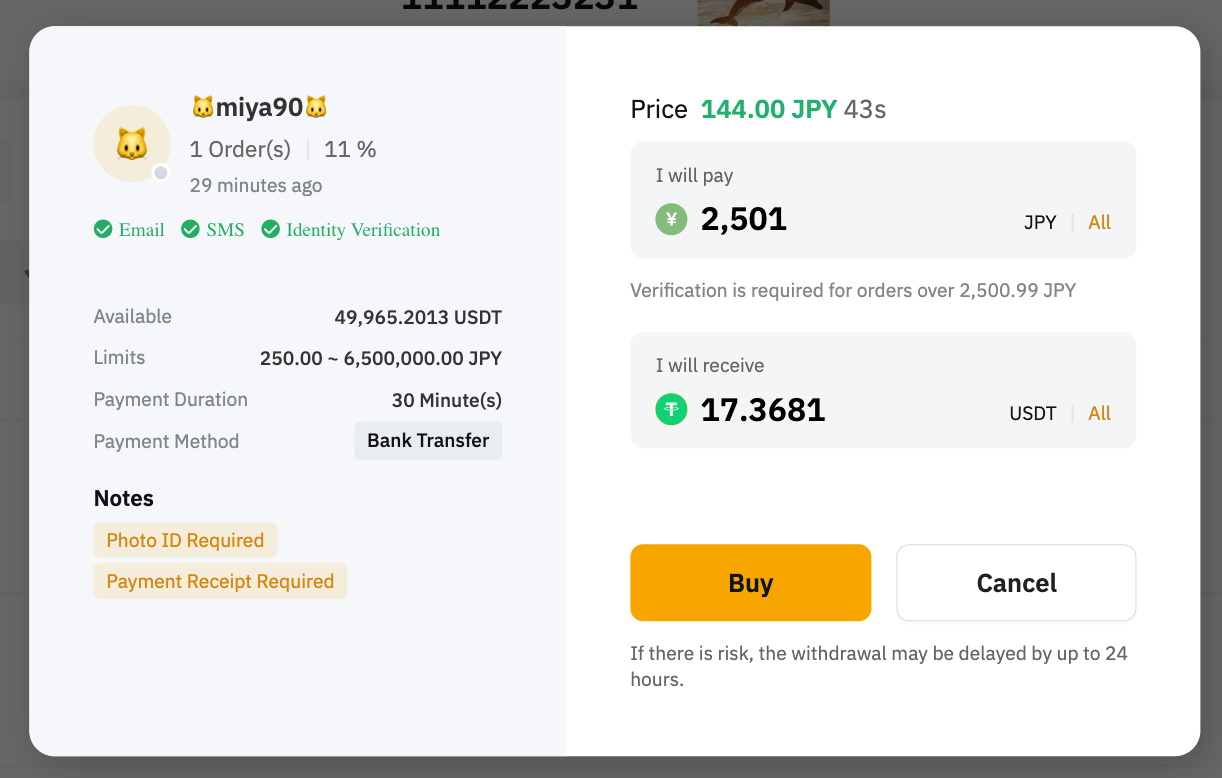
Task: Cancel the order dialog
Action: click(x=1015, y=583)
